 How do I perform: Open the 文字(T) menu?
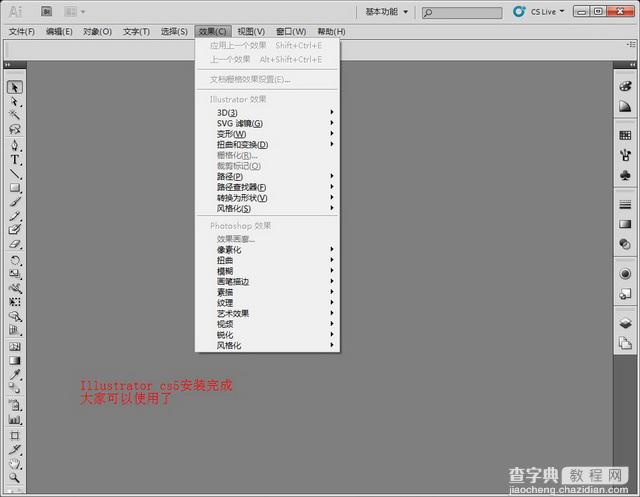point(136,31)
